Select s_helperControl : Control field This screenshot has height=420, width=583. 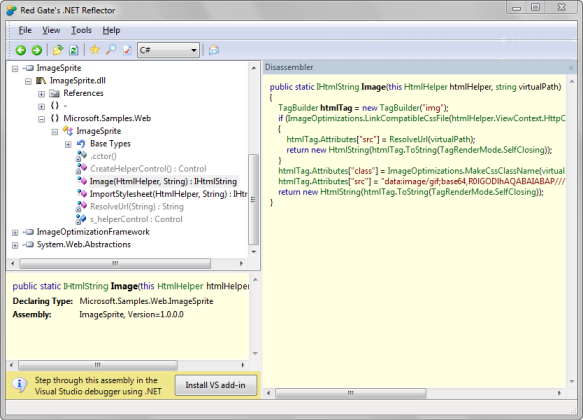tap(136, 219)
